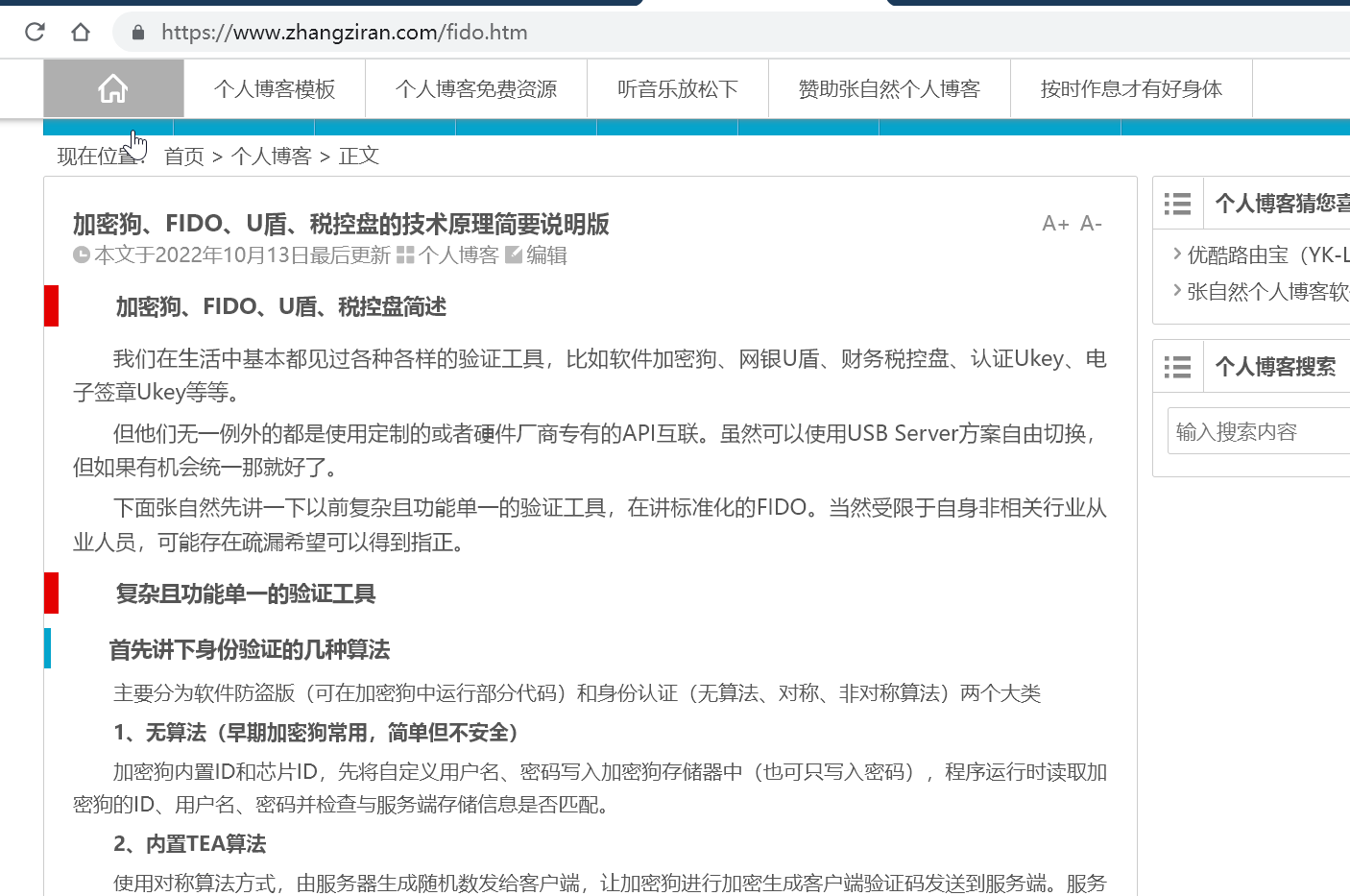Click the date text 本文于2022年10月13日最后更新
The image size is (1350, 896).
[x=242, y=255]
